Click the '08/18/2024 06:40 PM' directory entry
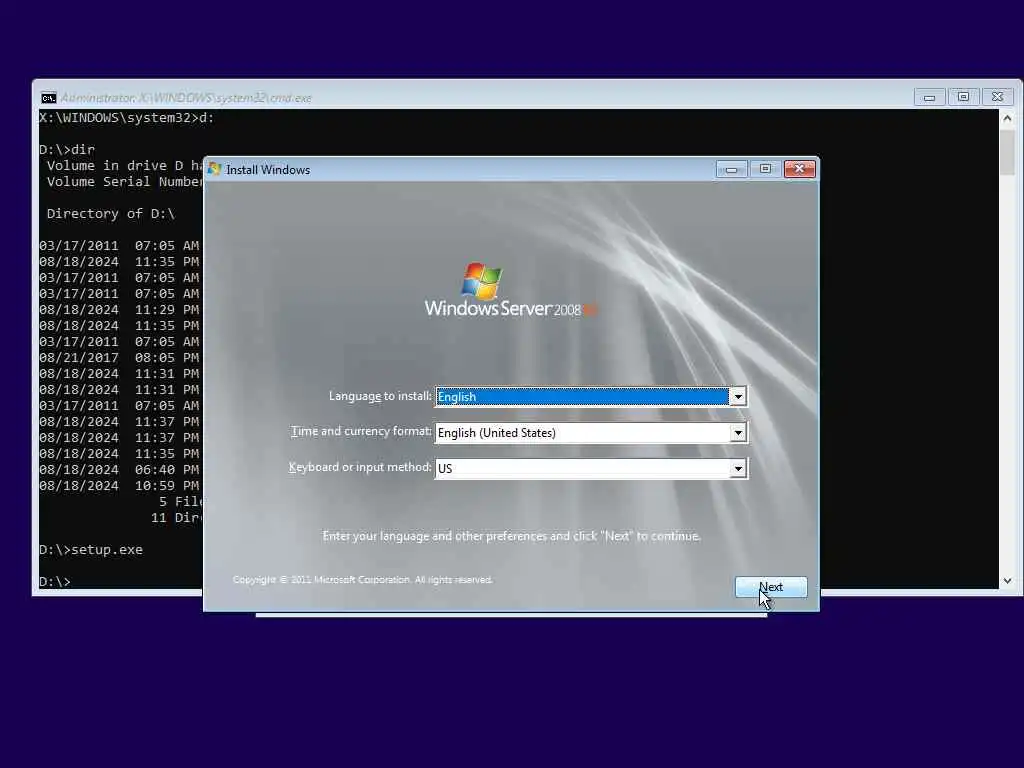 point(119,470)
